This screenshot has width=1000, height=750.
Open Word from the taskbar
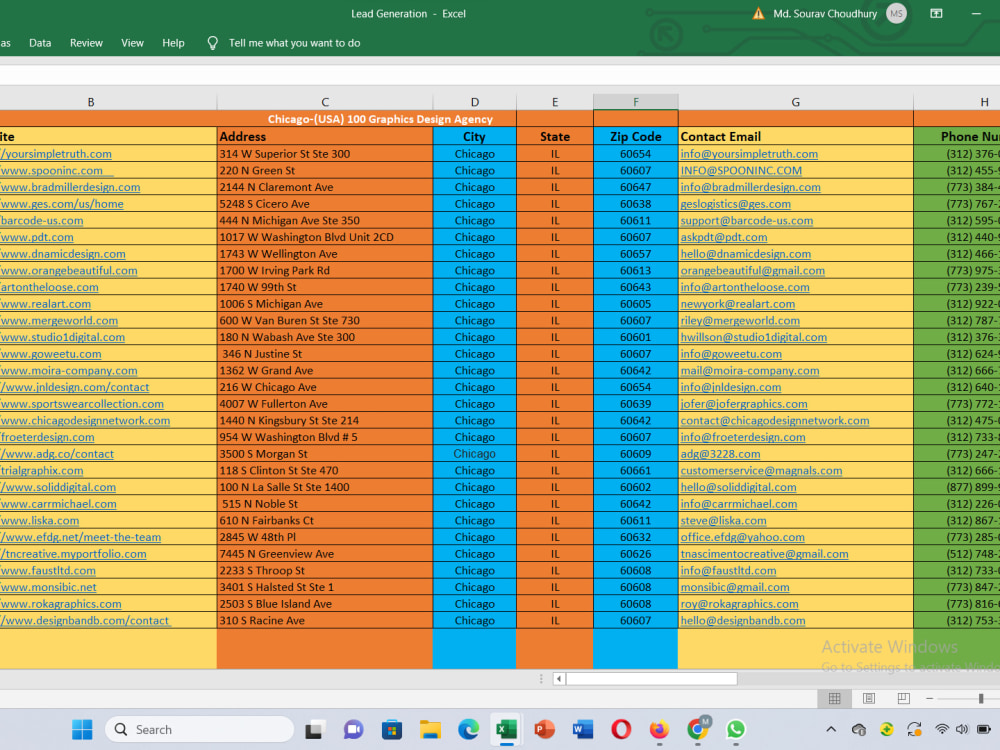point(582,729)
